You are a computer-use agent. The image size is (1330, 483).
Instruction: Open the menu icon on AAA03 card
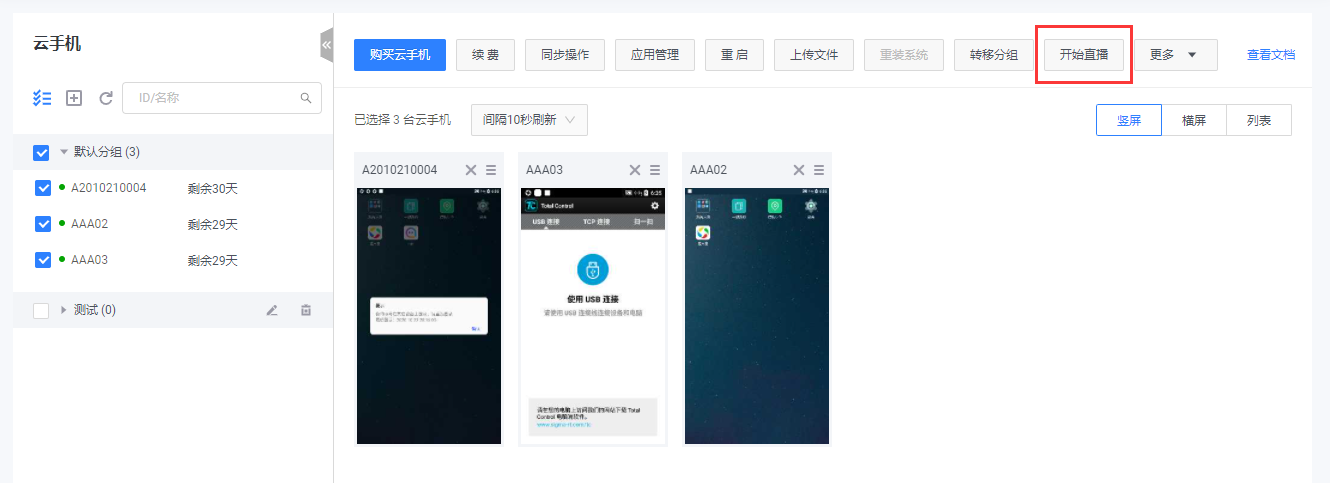point(655,170)
